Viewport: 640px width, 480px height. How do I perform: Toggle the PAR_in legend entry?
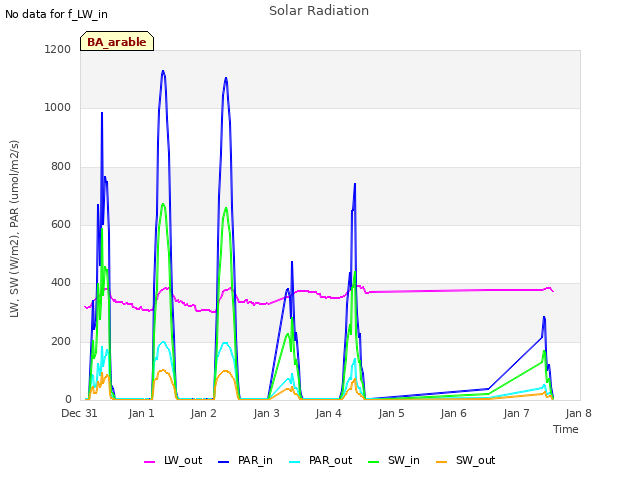click(245, 460)
